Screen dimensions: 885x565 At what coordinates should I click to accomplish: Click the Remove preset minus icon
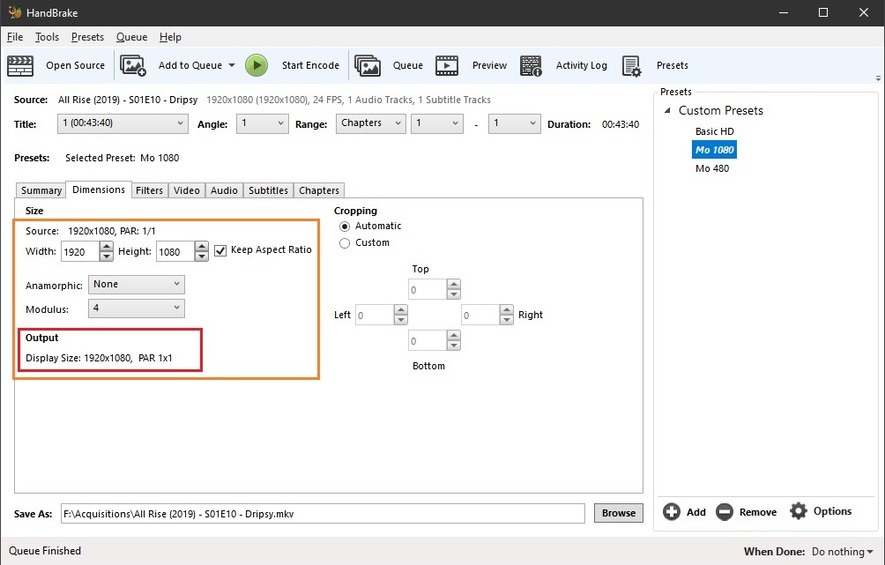[x=724, y=511]
